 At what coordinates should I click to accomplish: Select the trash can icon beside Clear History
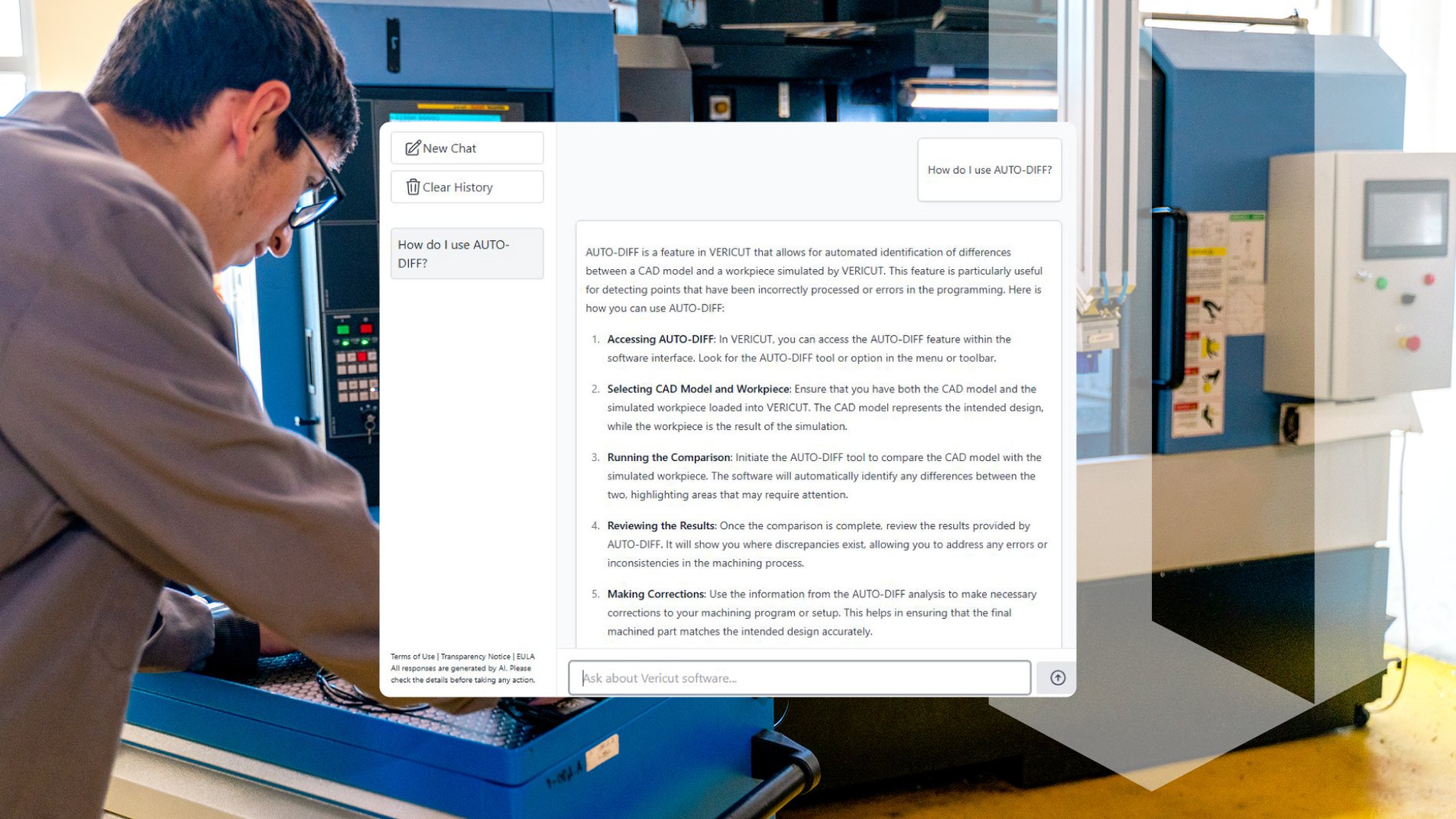click(413, 187)
